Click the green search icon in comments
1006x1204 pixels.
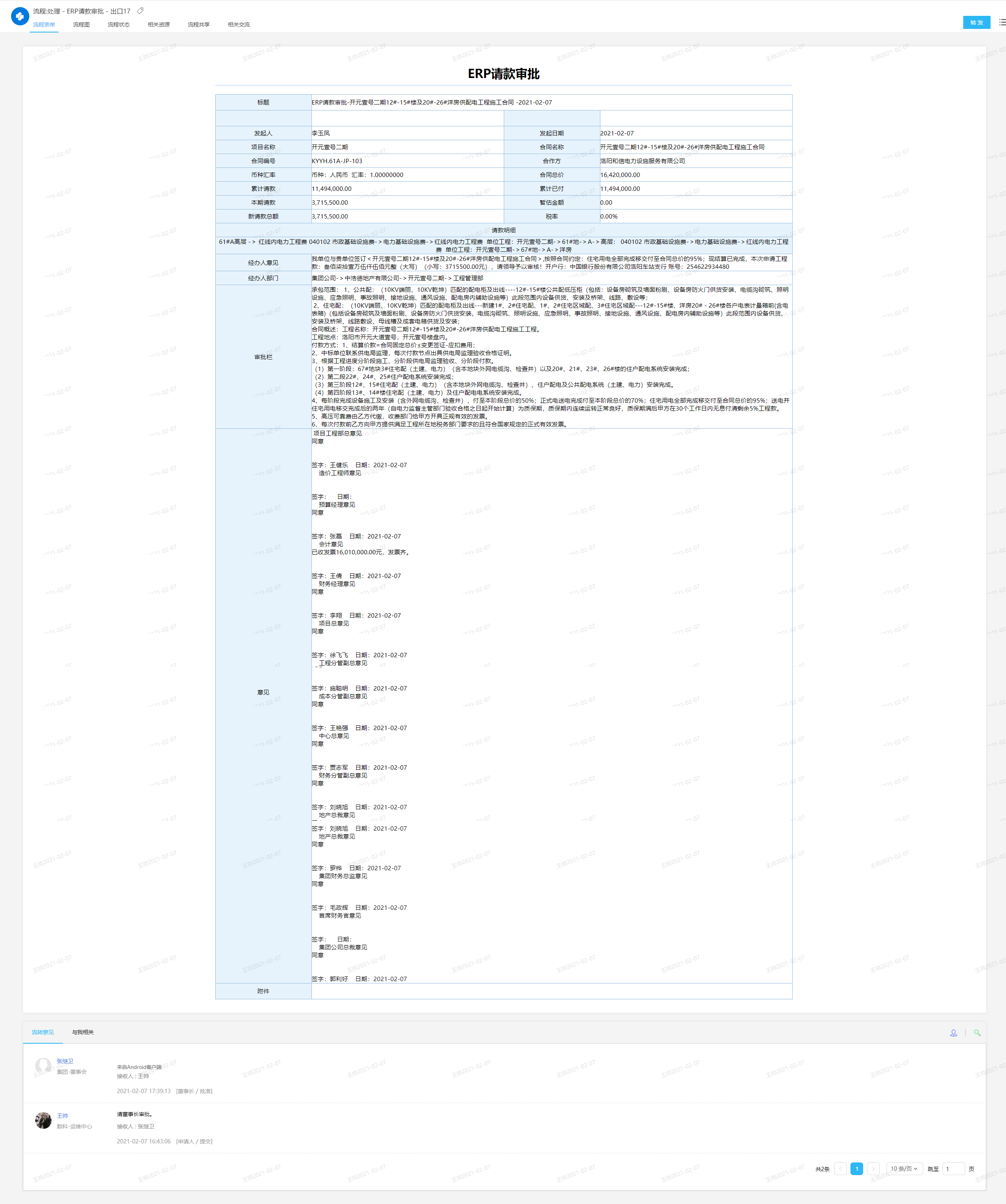coord(977,1033)
